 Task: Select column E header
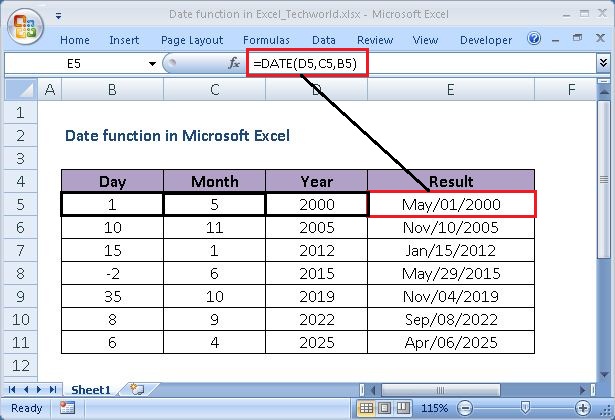(451, 90)
